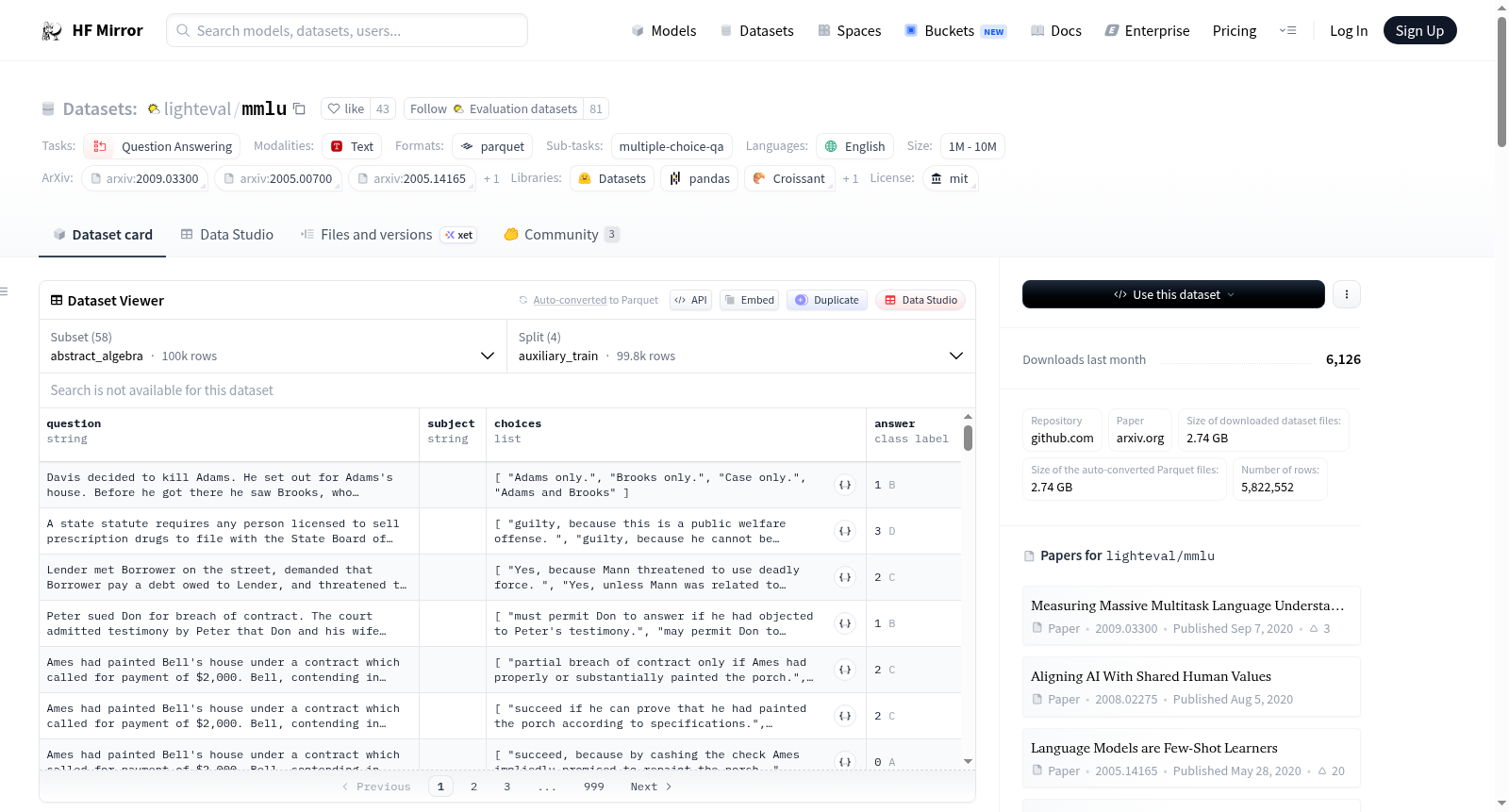Open Enterprise in the top navigation
Viewport: 1509px width, 812px height.
click(1147, 30)
